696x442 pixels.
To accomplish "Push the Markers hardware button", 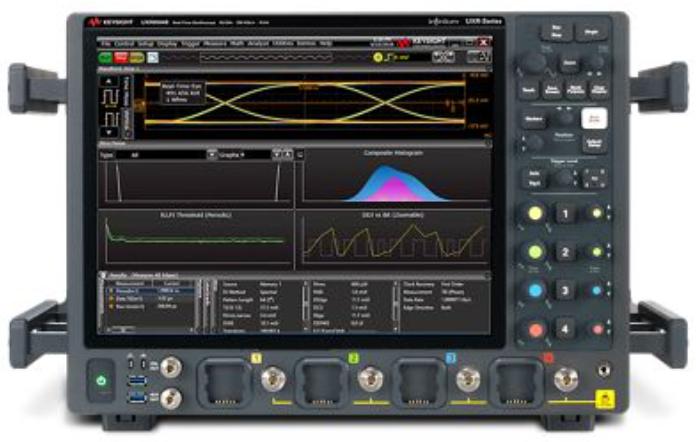I will [534, 119].
